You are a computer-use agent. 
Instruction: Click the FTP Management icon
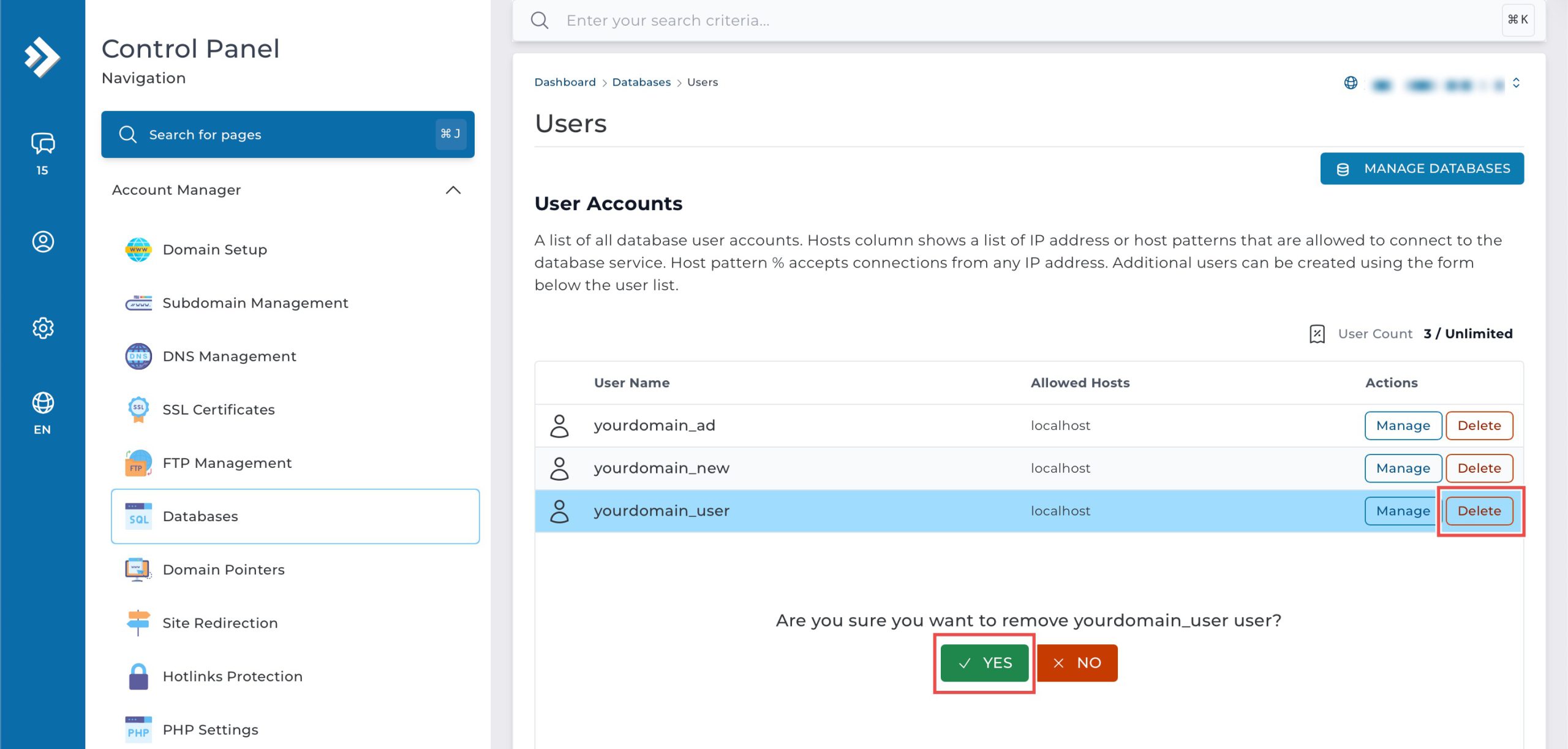(138, 463)
